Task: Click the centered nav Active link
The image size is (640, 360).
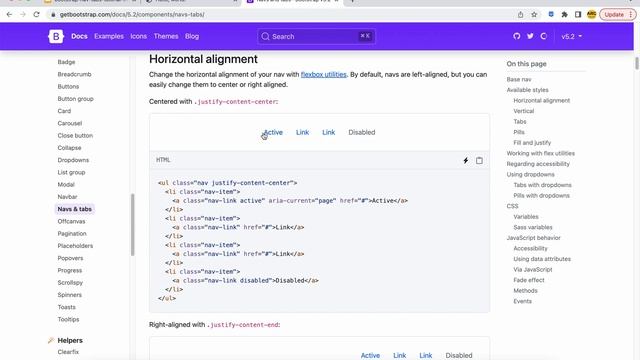Action: tap(273, 132)
